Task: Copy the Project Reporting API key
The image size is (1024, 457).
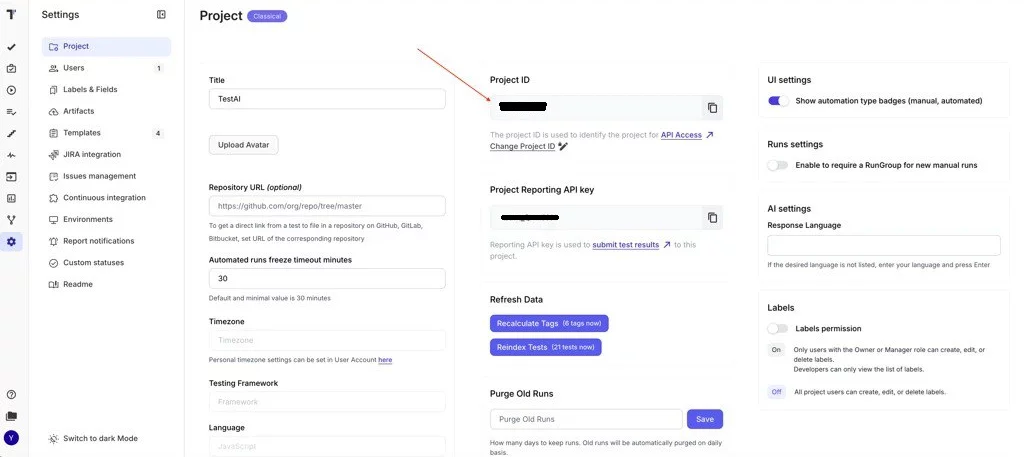Action: (x=712, y=218)
